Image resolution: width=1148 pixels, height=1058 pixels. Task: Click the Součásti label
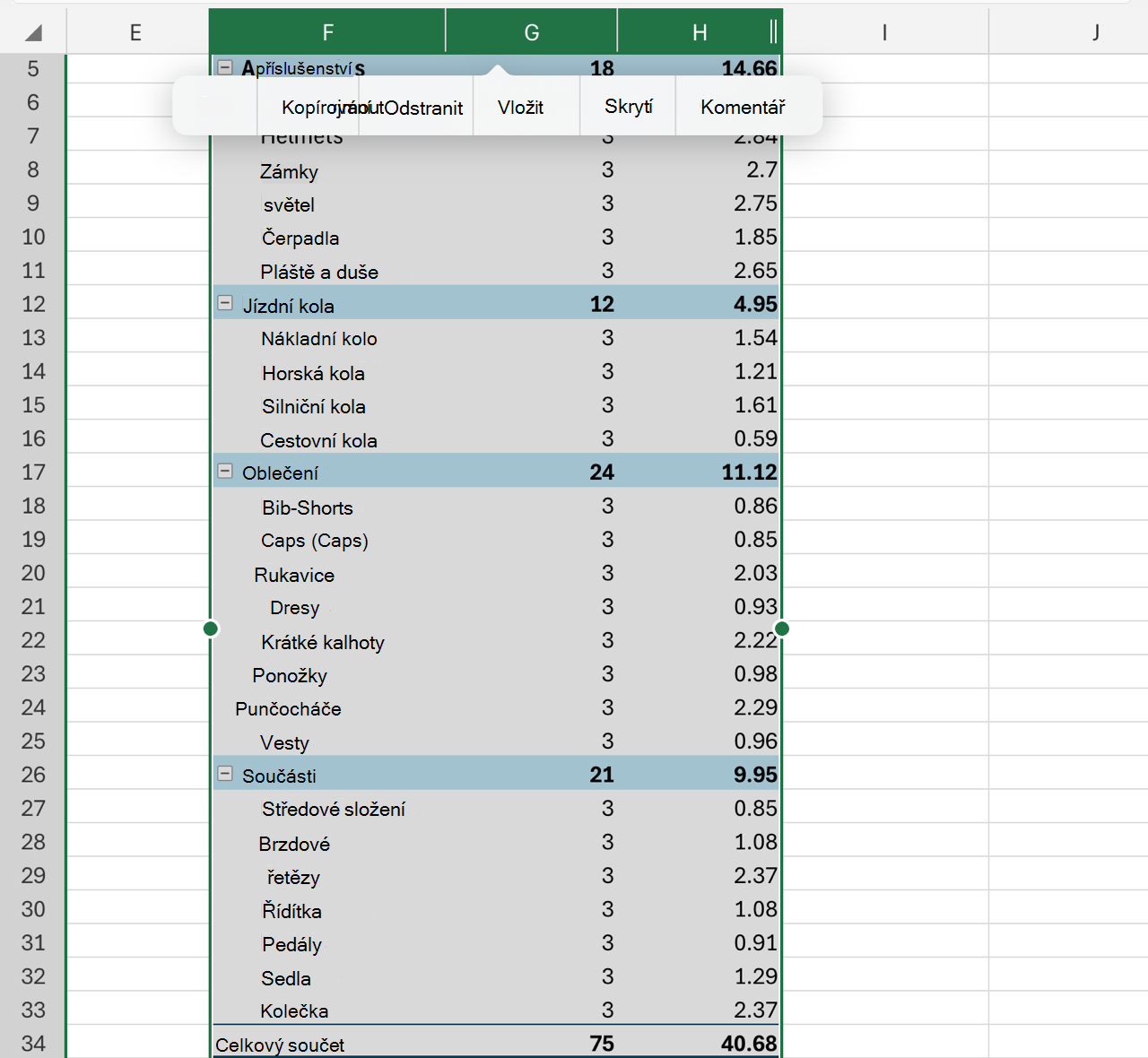[x=279, y=776]
